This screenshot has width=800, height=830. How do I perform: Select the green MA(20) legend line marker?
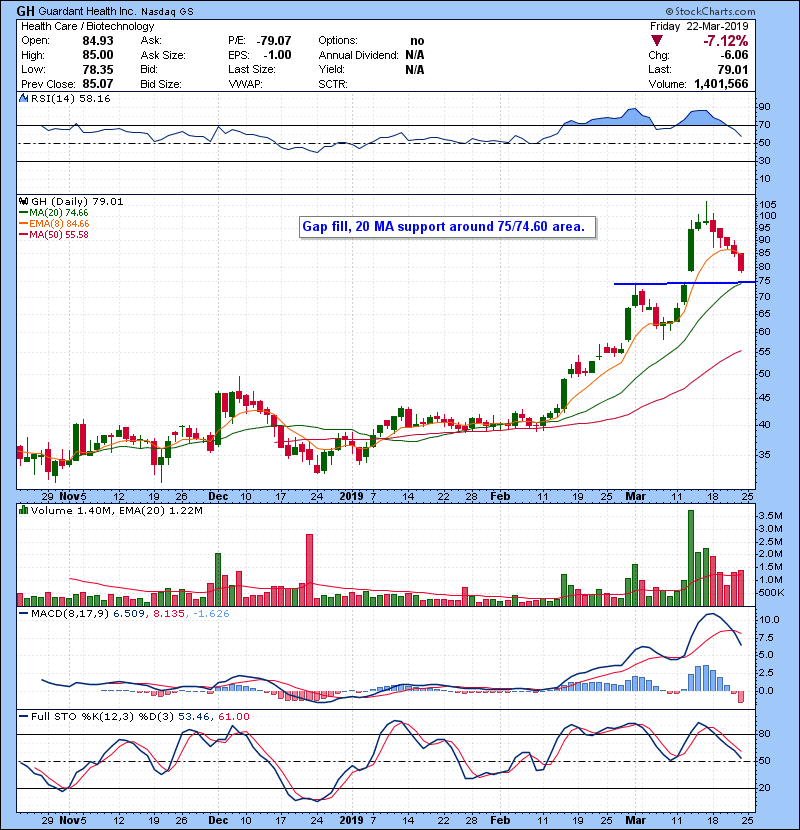coord(24,213)
